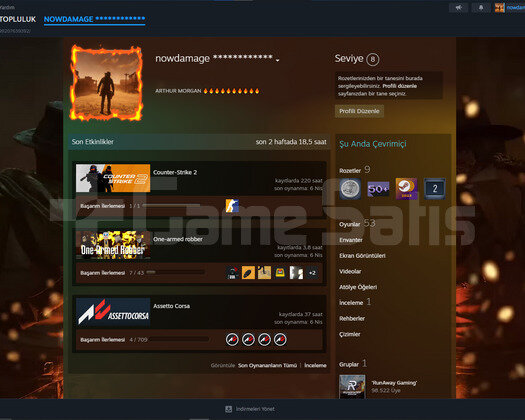Image resolution: width=525 pixels, height=420 pixels.
Task: Open the Envanter link
Action: point(351,240)
